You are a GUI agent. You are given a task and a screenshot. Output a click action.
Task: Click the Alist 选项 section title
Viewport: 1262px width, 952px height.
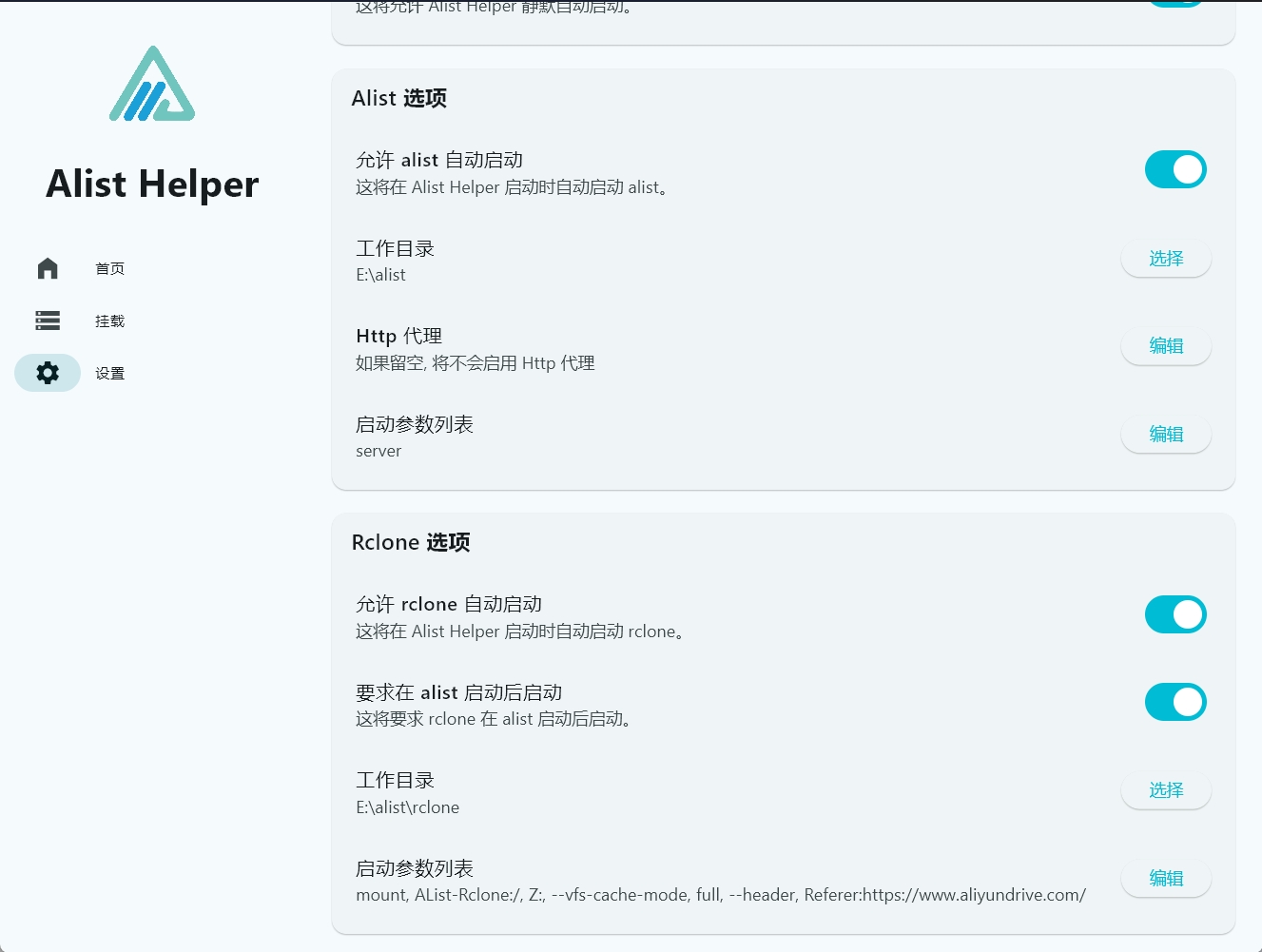click(x=399, y=98)
